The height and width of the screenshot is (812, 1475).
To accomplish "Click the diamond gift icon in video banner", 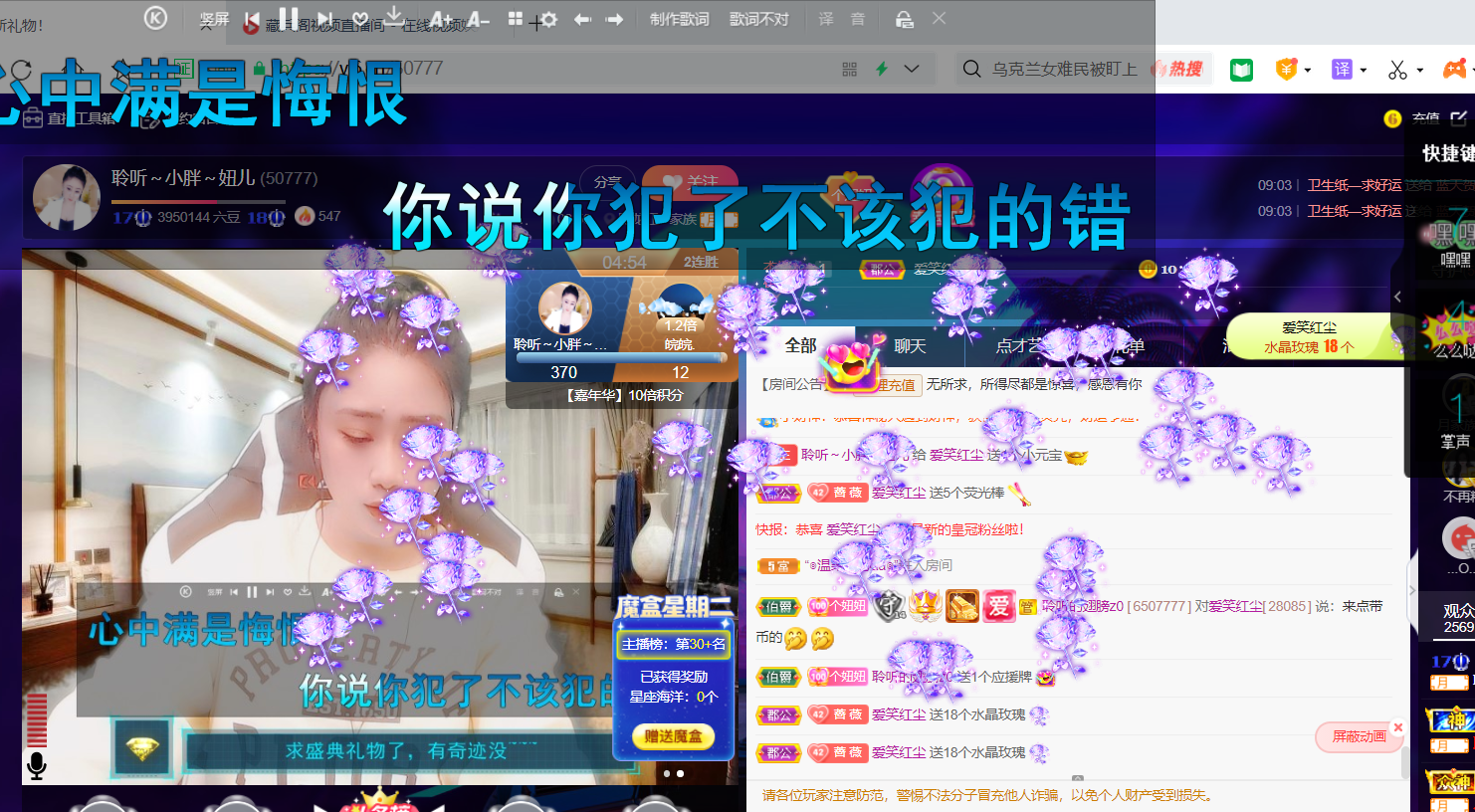I will pos(141,748).
